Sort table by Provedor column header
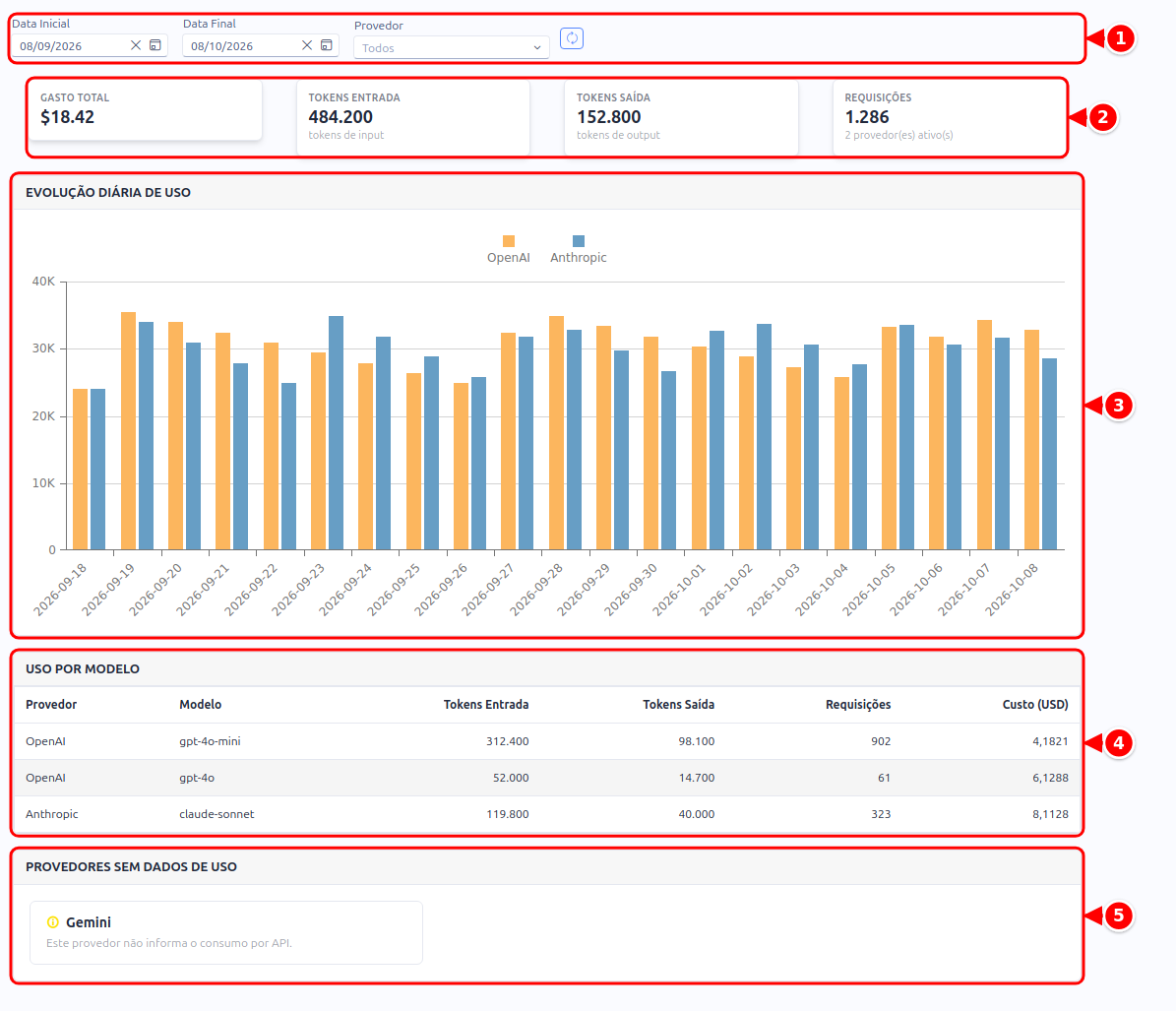 [x=51, y=704]
